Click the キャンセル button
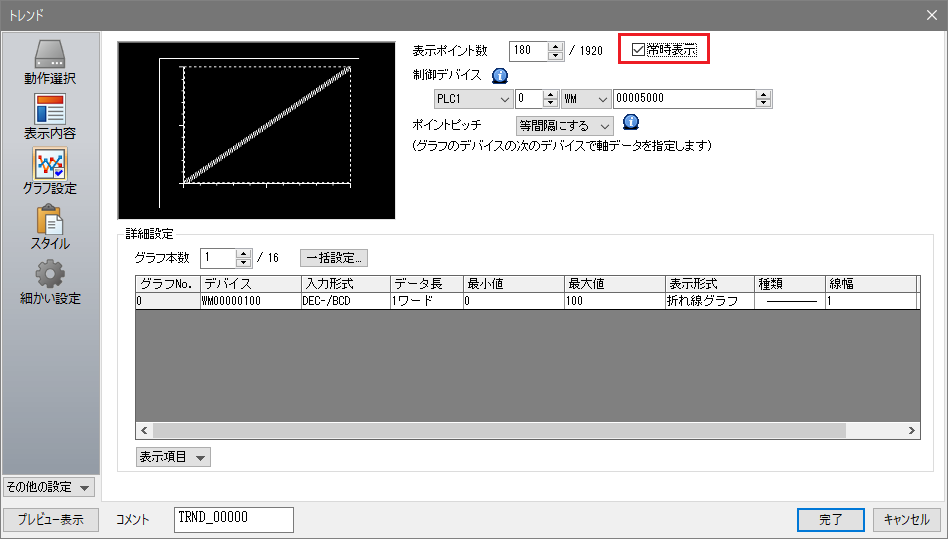Viewport: 948px width, 539px height. click(x=907, y=520)
